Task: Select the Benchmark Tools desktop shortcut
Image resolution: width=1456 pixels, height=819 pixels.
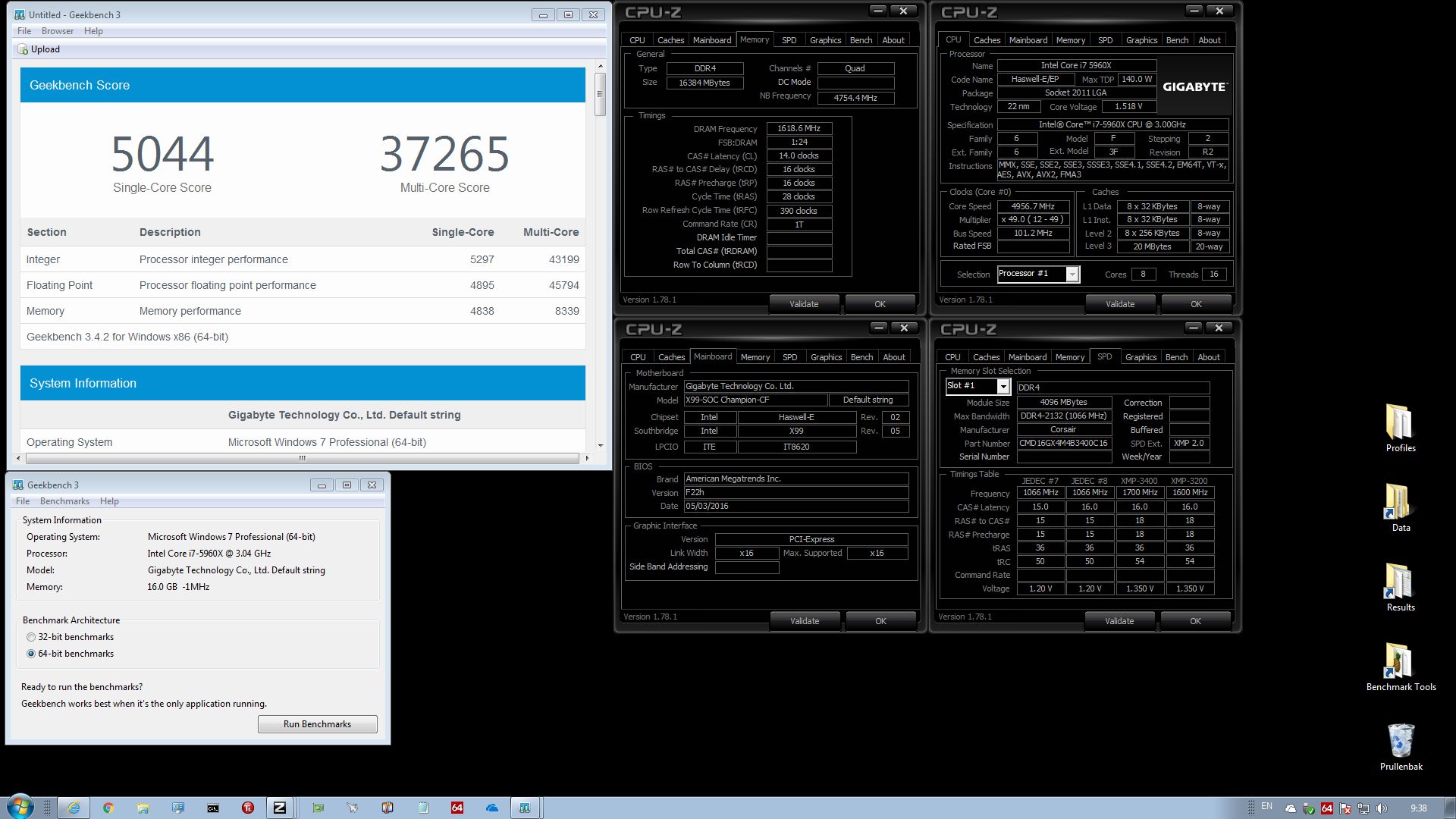Action: (x=1400, y=667)
